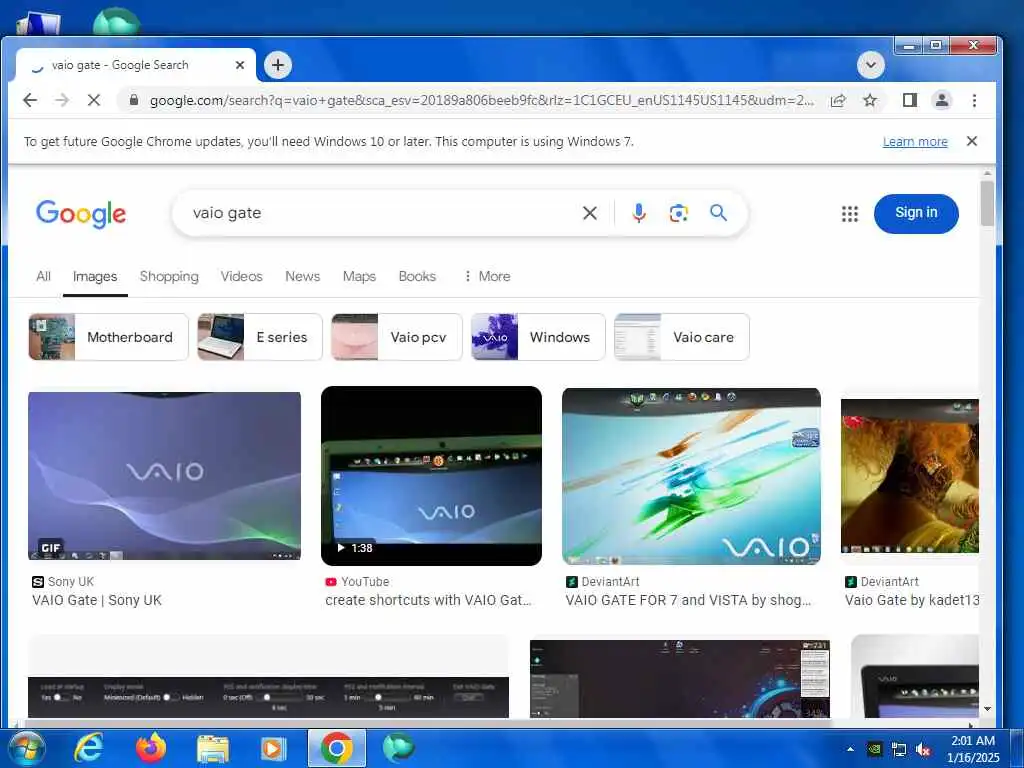Dismiss the Chrome updates notification bar
Image resolution: width=1024 pixels, height=768 pixels.
click(972, 141)
